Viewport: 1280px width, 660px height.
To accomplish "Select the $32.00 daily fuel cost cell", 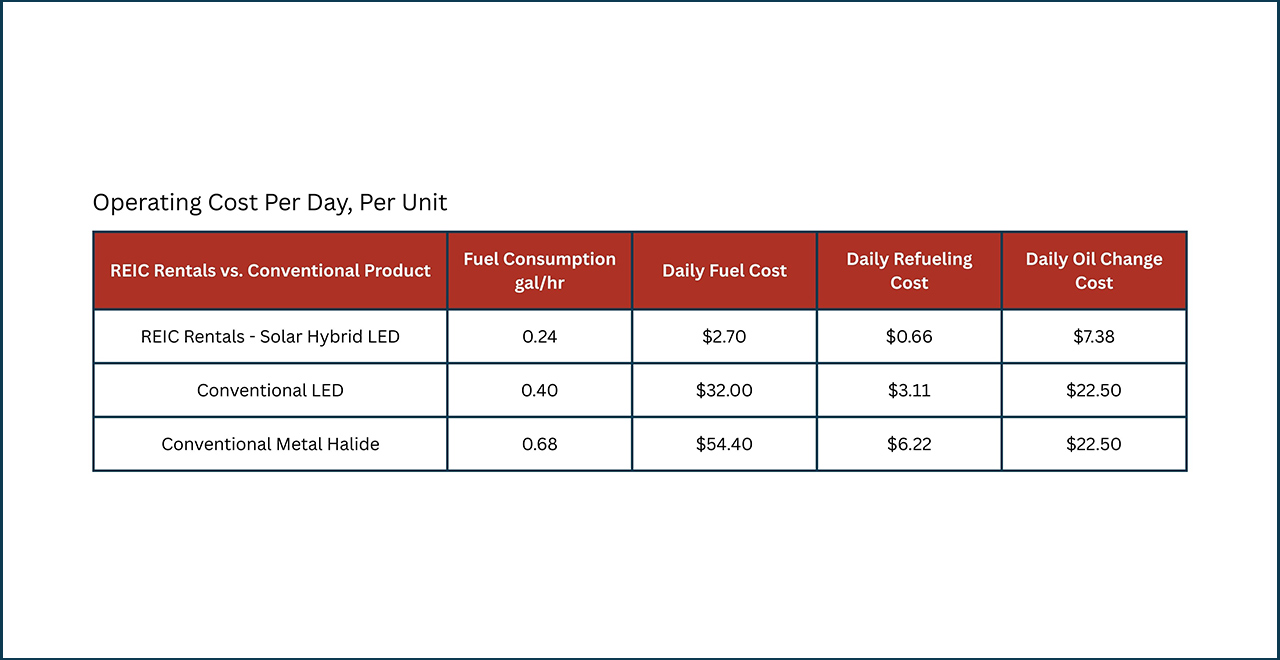I will coord(724,390).
